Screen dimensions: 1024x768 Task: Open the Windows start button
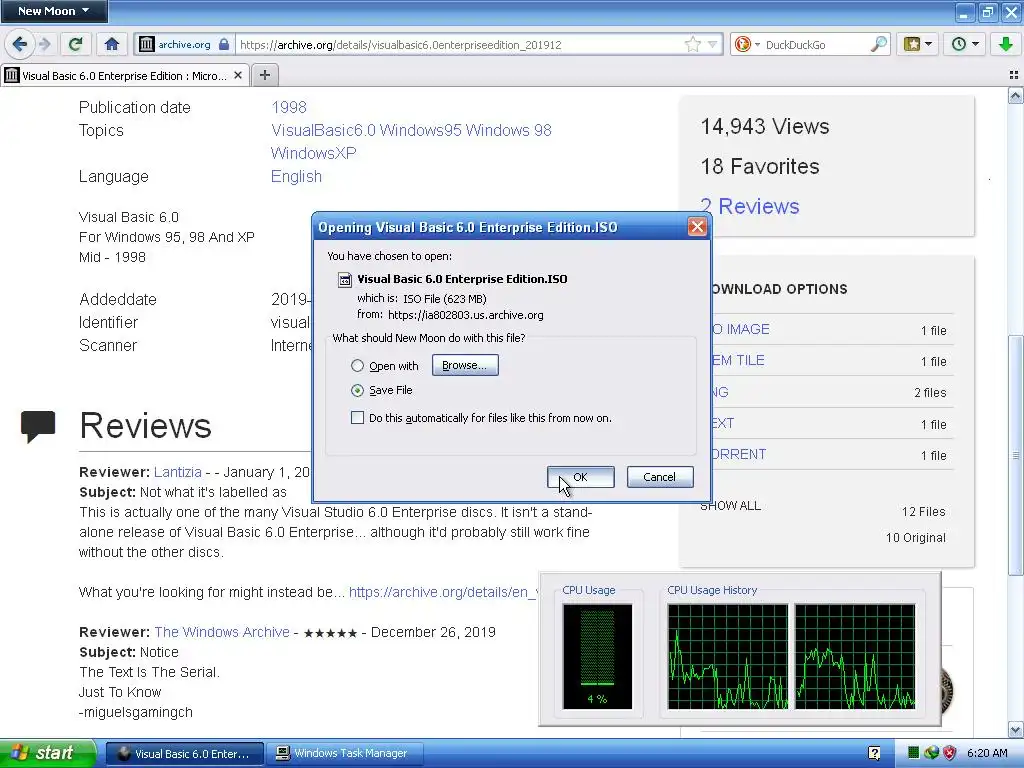[x=47, y=753]
